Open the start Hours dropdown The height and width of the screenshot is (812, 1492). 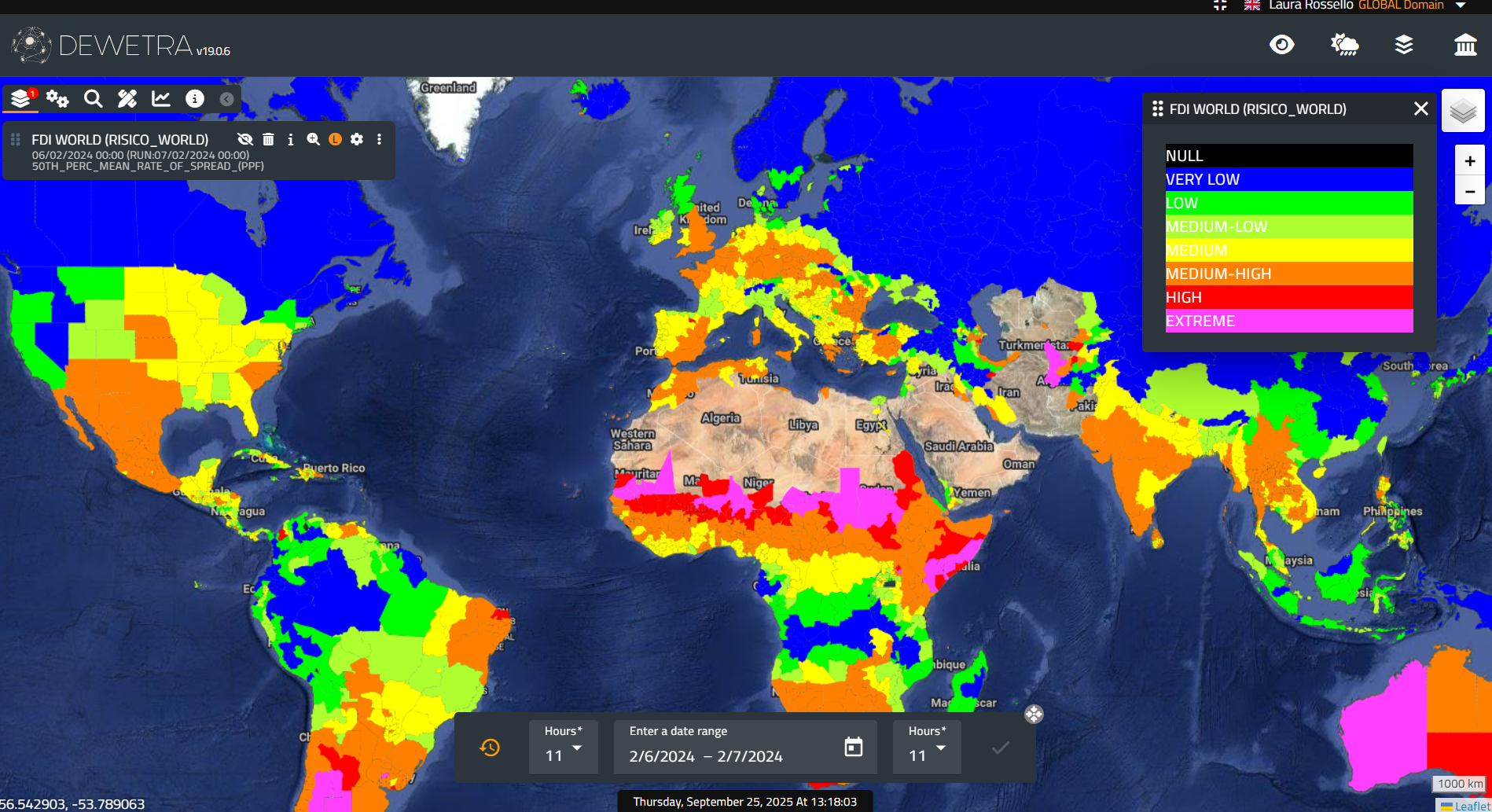(x=563, y=748)
